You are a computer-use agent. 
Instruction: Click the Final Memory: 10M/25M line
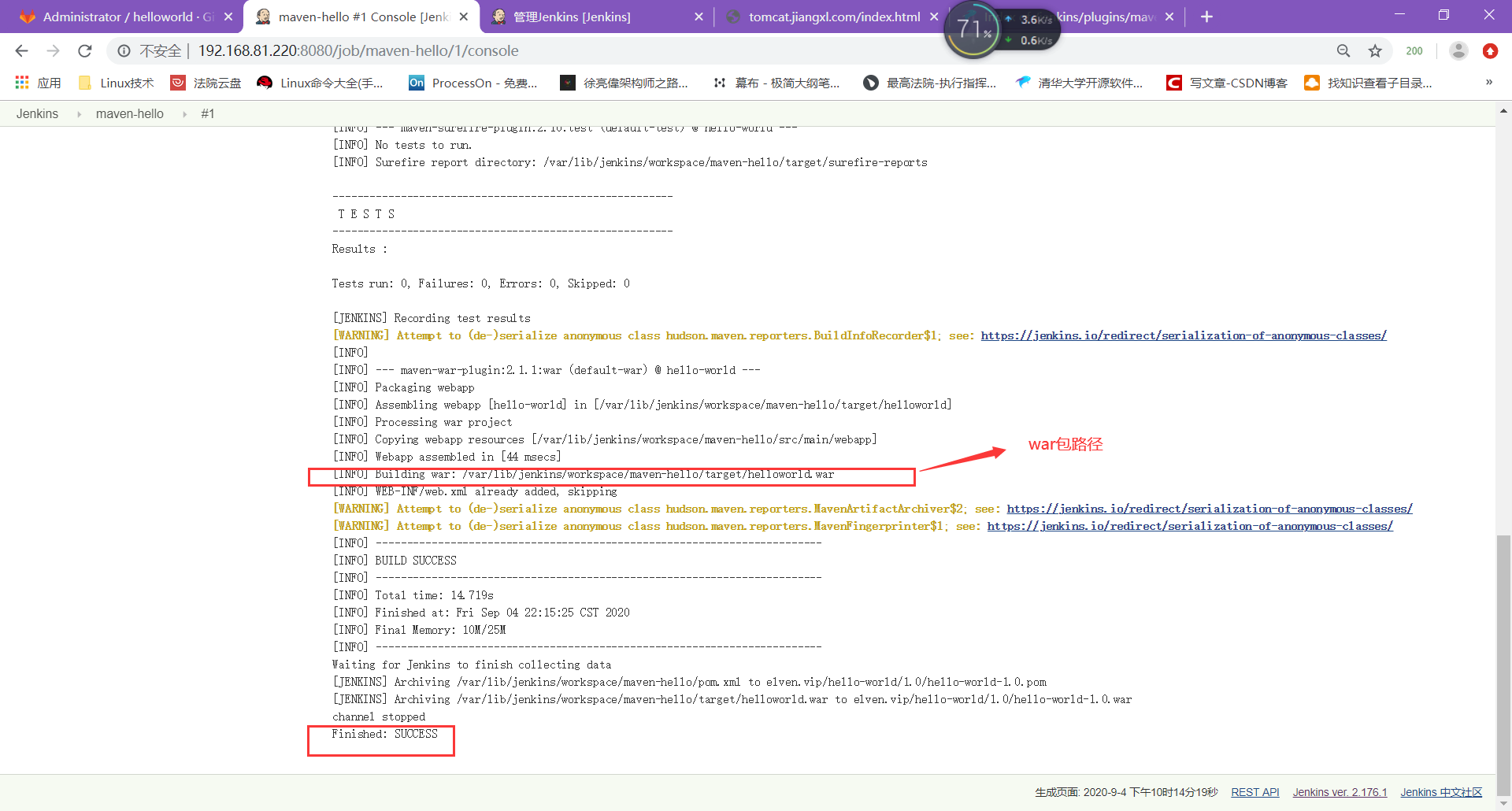(x=419, y=630)
